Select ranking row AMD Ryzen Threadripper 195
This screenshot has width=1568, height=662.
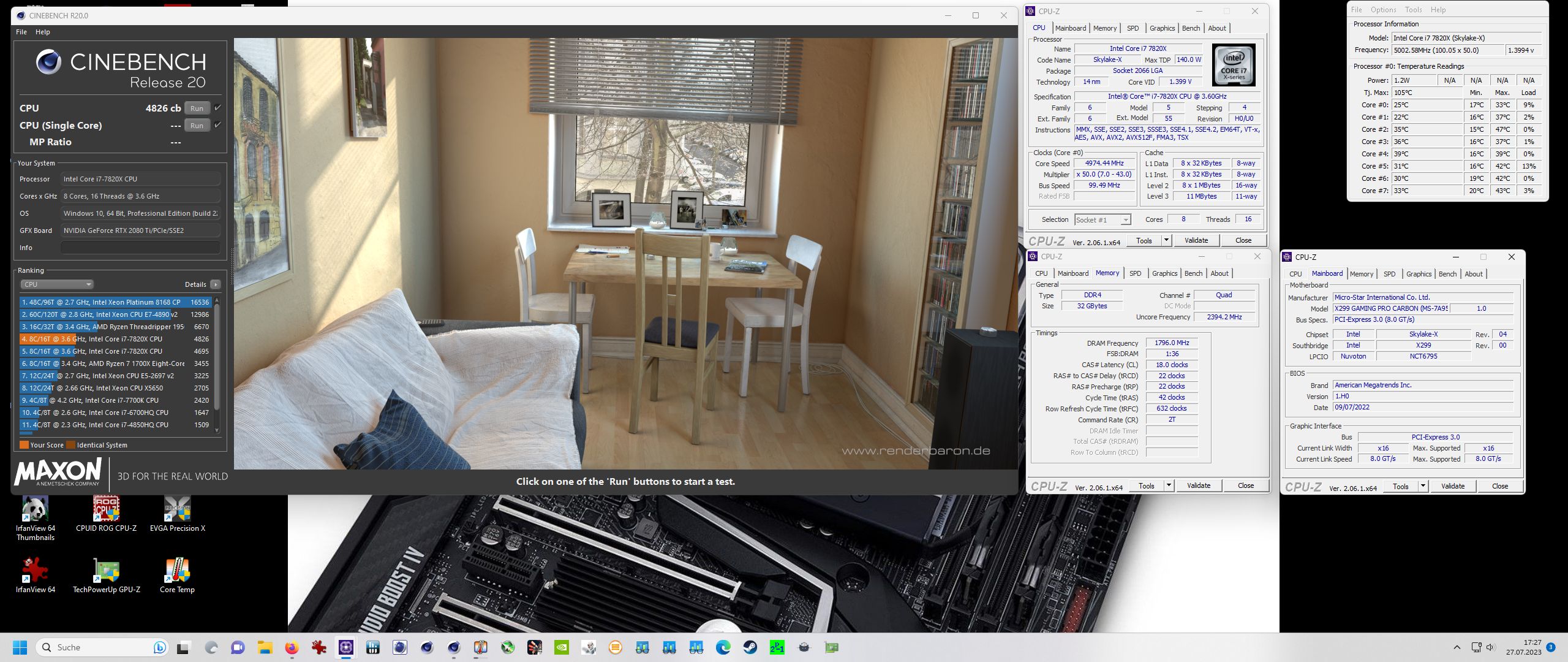point(116,327)
